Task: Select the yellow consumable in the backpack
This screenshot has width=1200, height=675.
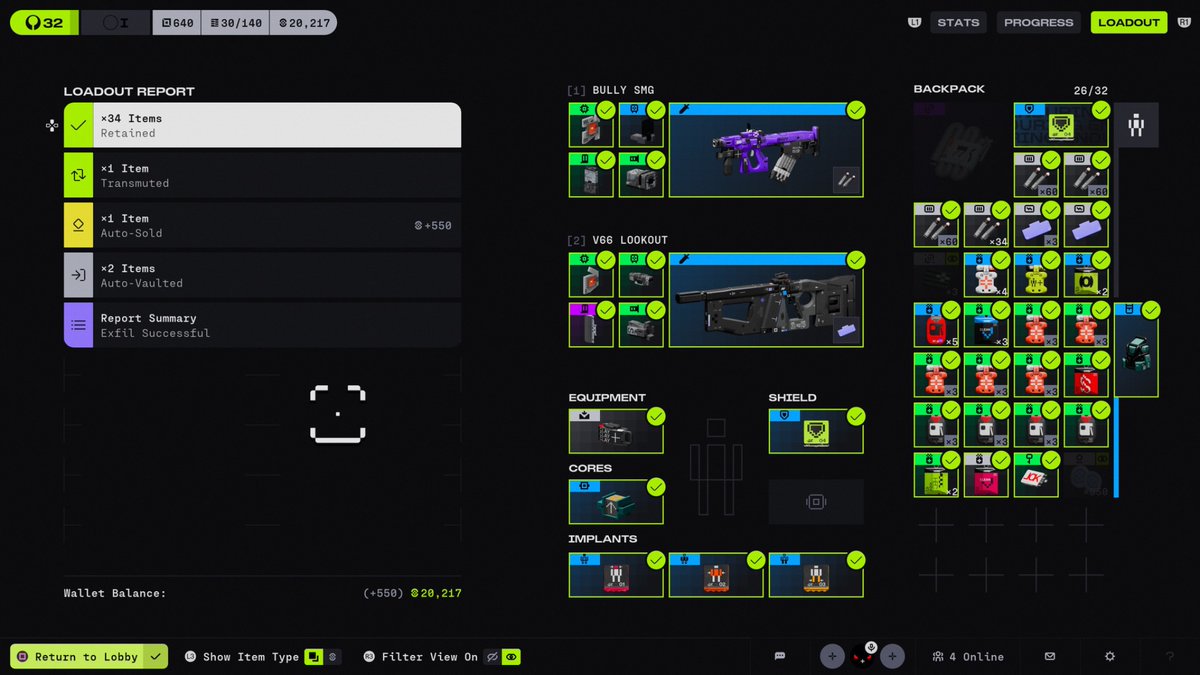Action: pos(1036,275)
